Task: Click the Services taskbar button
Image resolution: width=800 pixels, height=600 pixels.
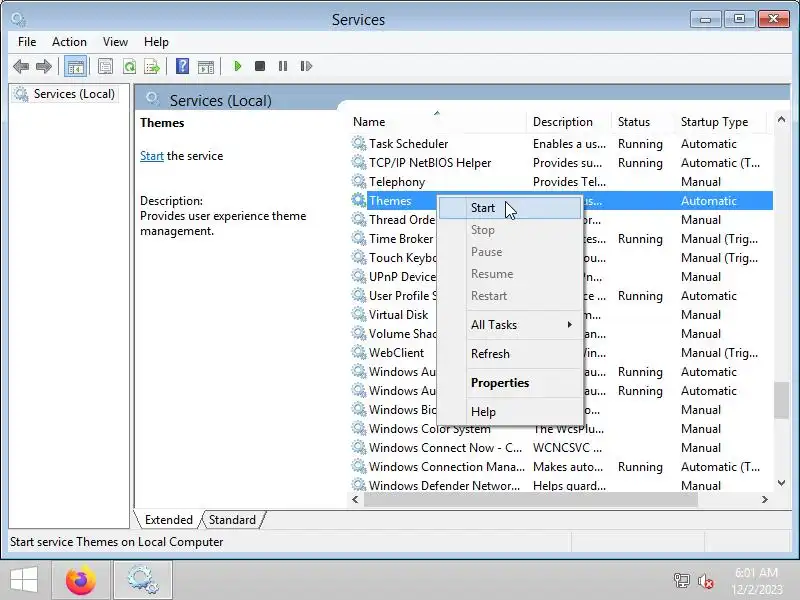Action: click(x=142, y=580)
